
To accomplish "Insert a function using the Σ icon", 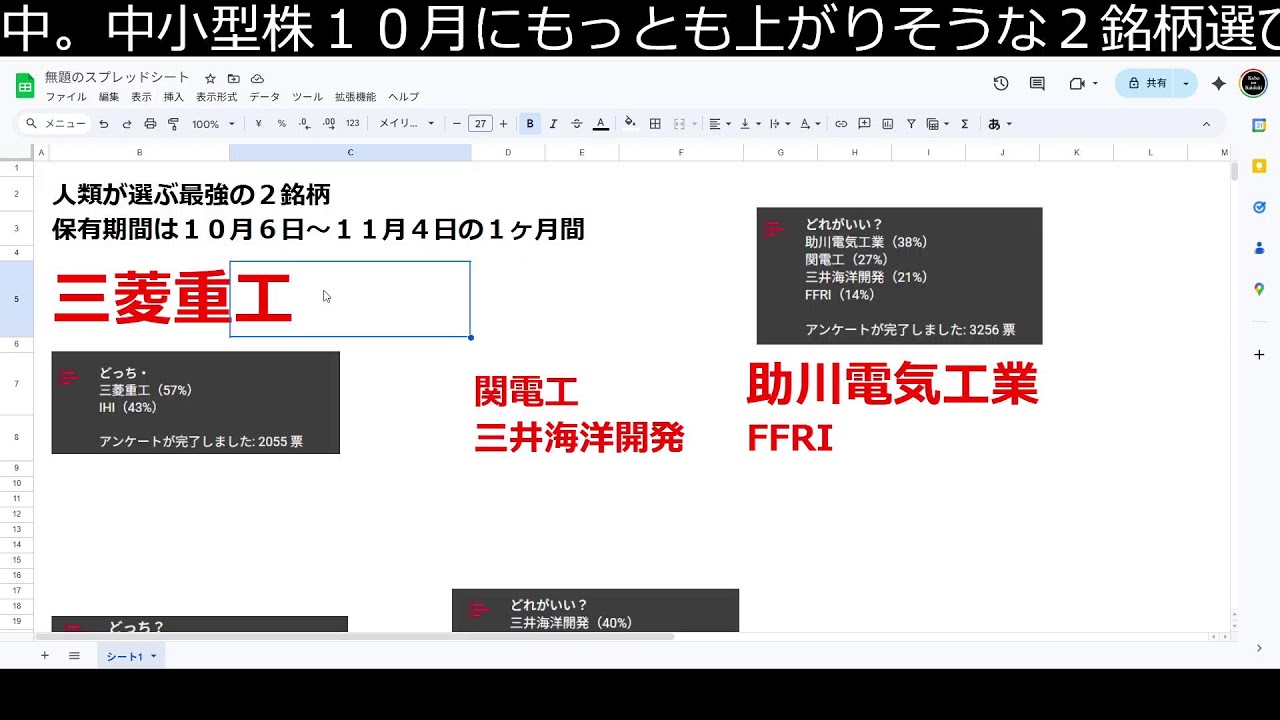I will tap(964, 123).
